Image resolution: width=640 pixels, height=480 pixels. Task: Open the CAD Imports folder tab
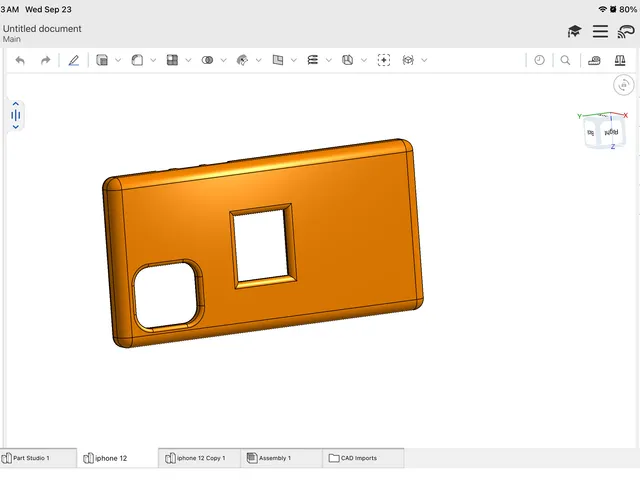(x=363, y=458)
